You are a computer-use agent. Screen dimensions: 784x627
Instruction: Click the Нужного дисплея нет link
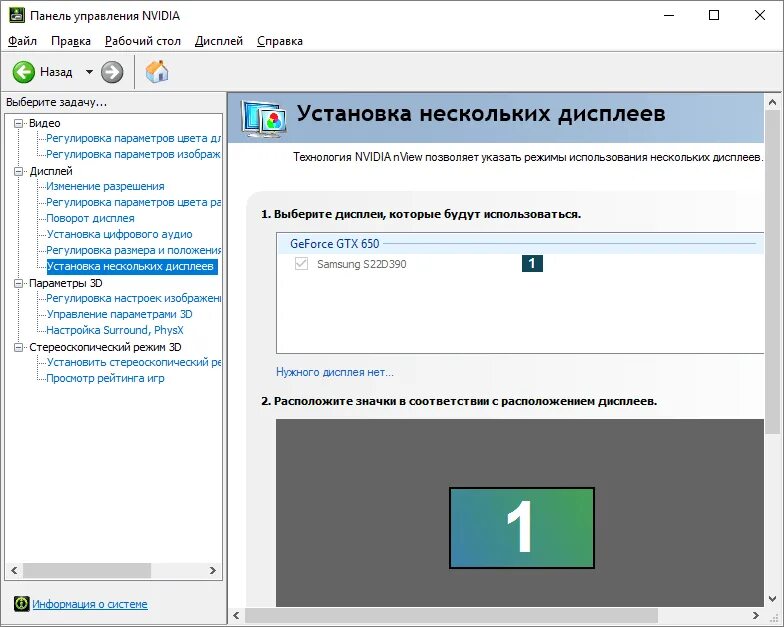click(335, 372)
